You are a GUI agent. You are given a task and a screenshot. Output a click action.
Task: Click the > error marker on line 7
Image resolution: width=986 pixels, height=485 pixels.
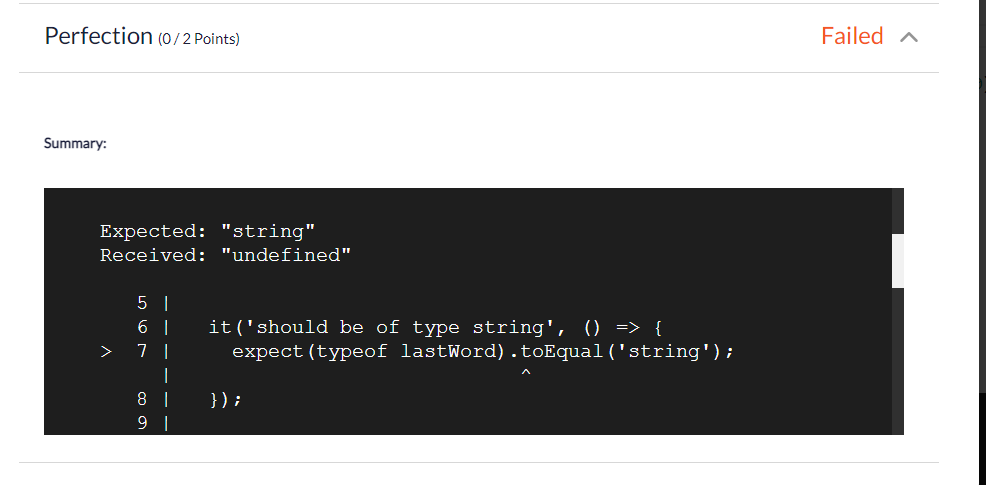106,352
